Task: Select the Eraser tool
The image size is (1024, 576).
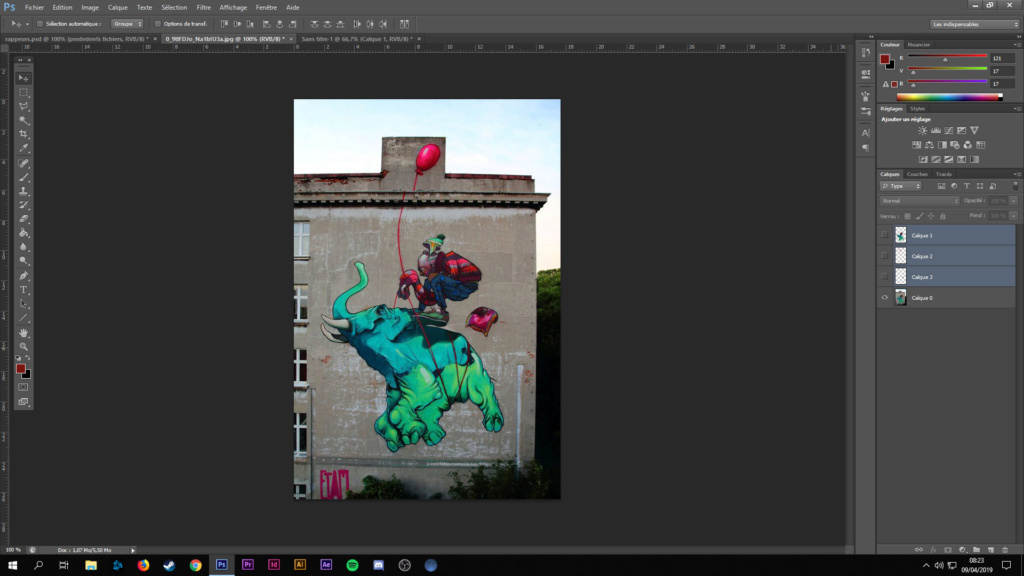Action: pos(24,219)
